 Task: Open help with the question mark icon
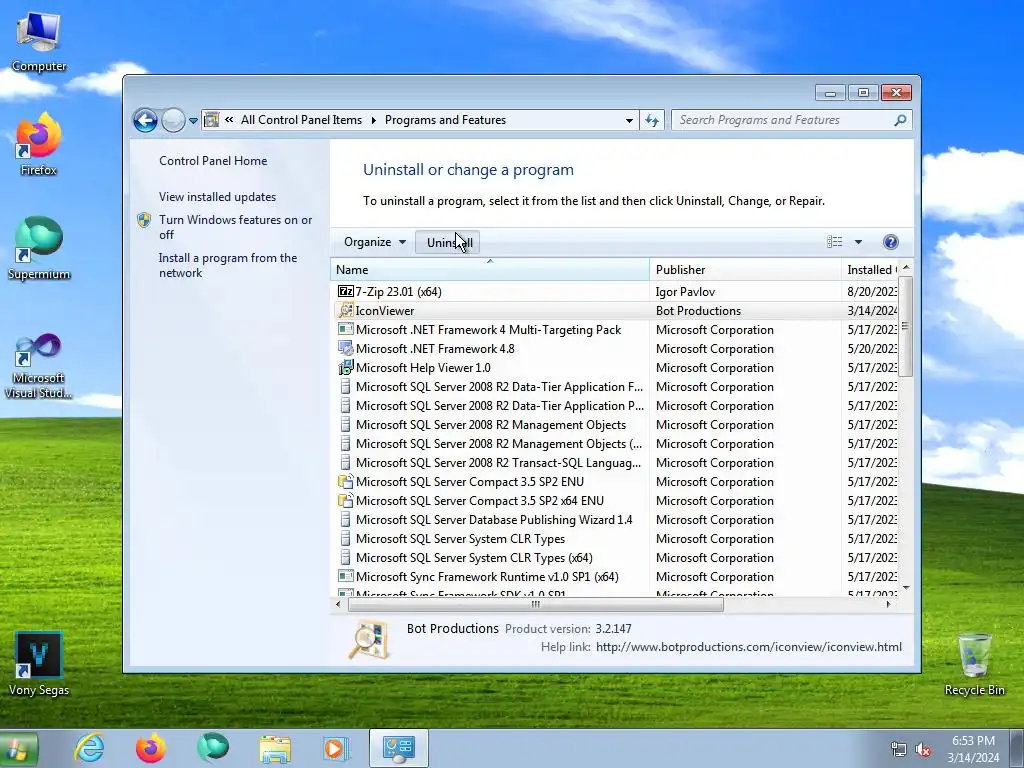[x=890, y=242]
